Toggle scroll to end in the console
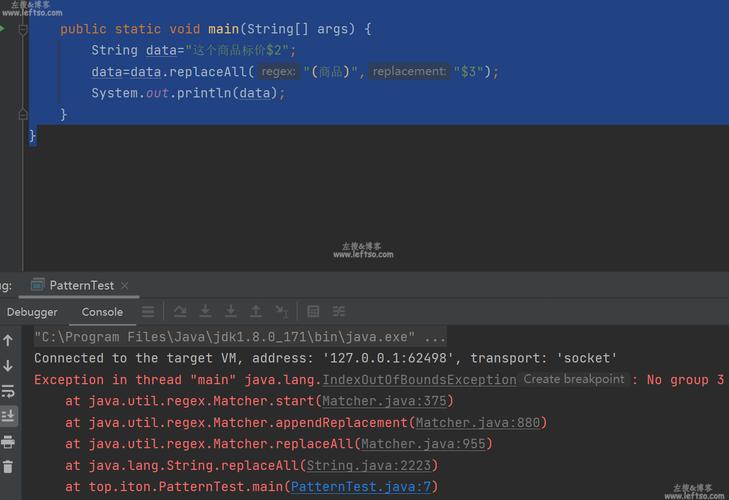The height and width of the screenshot is (500, 729). click(x=8, y=416)
